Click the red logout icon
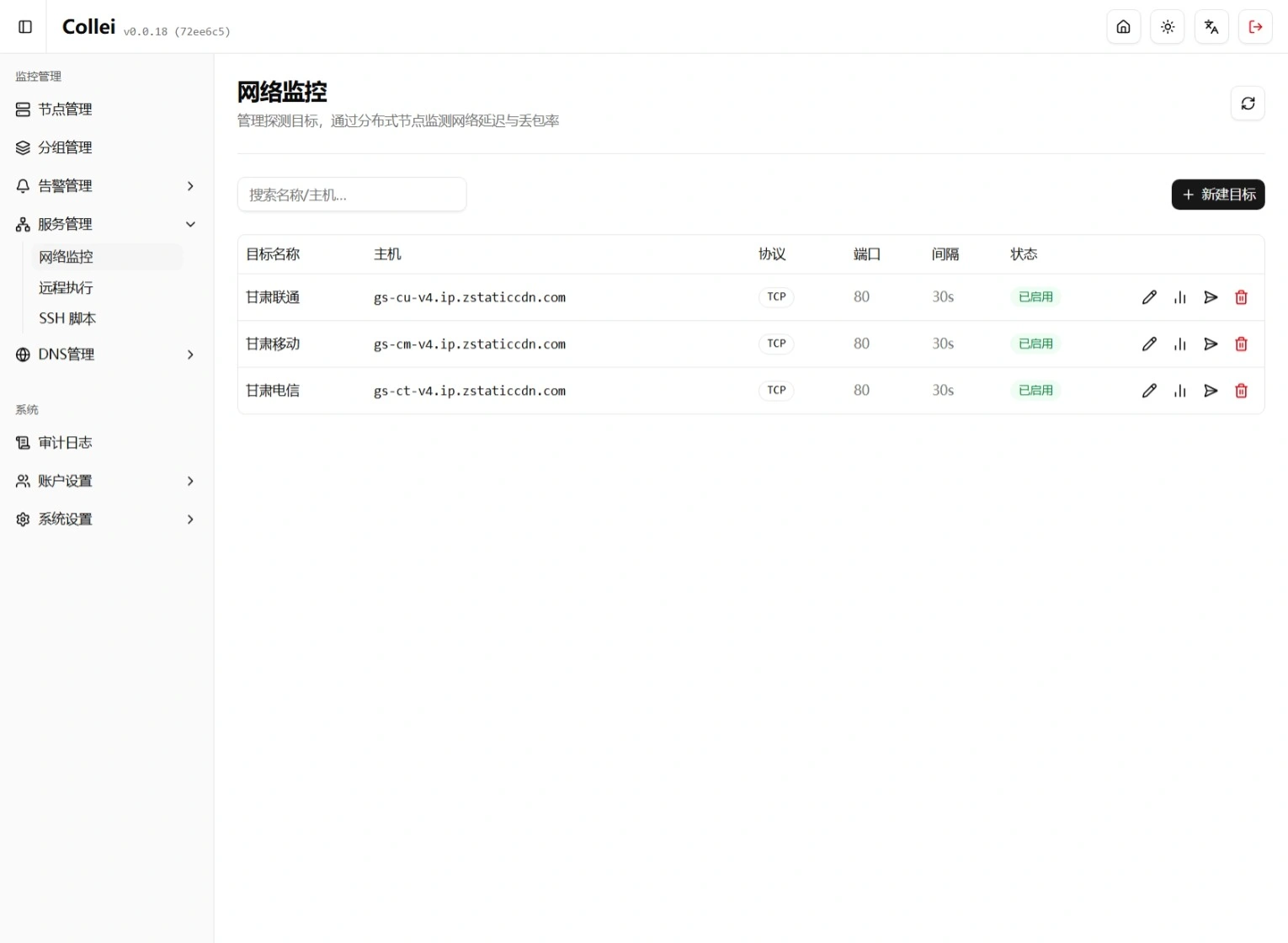 (1255, 27)
